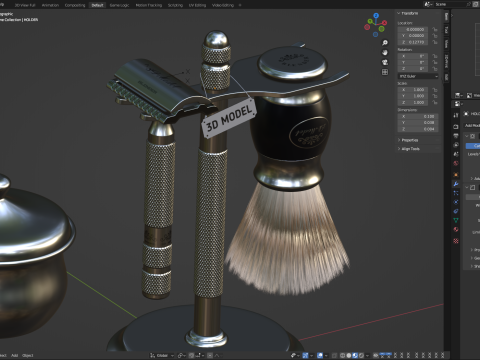Open the Particles properties tab icon

click(x=456, y=193)
